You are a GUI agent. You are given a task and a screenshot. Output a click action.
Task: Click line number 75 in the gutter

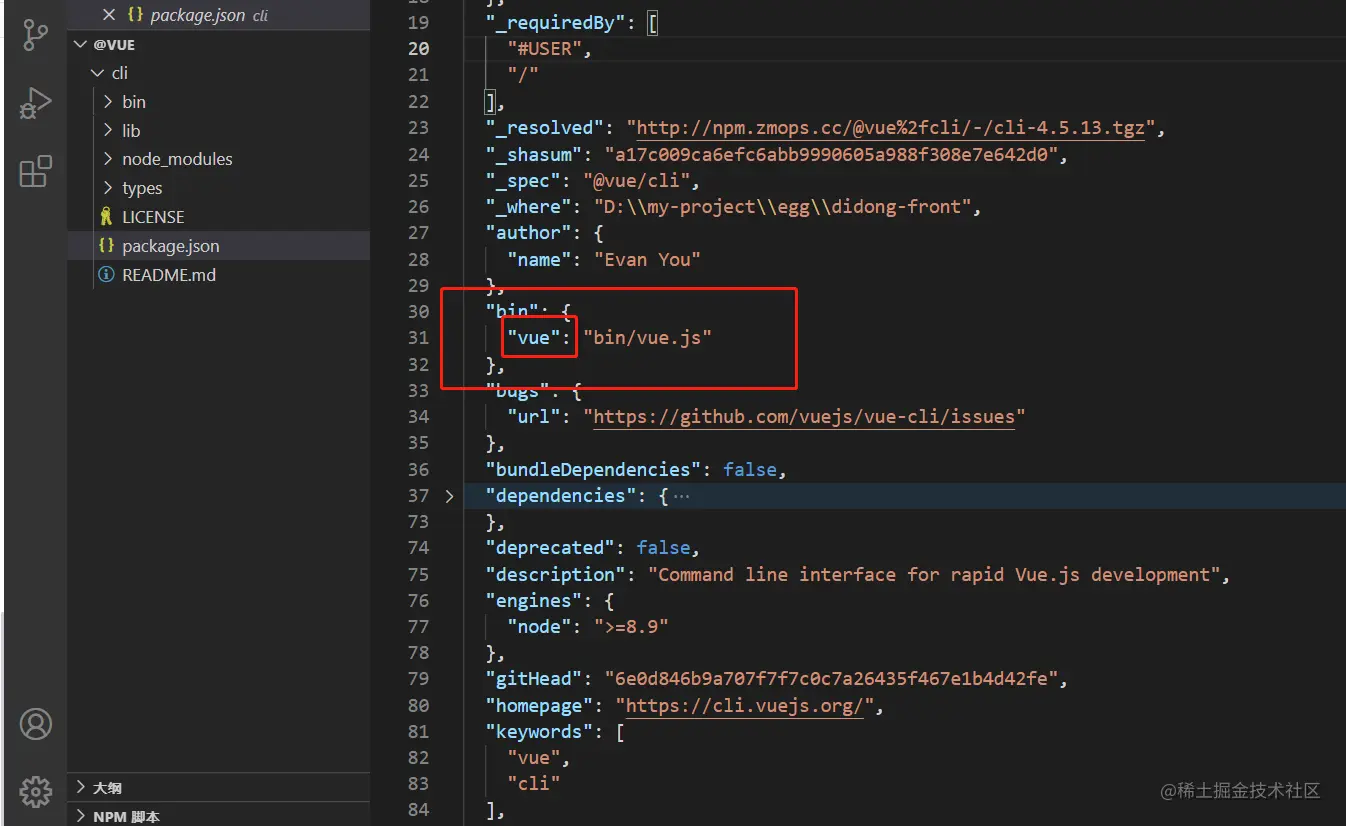click(418, 575)
